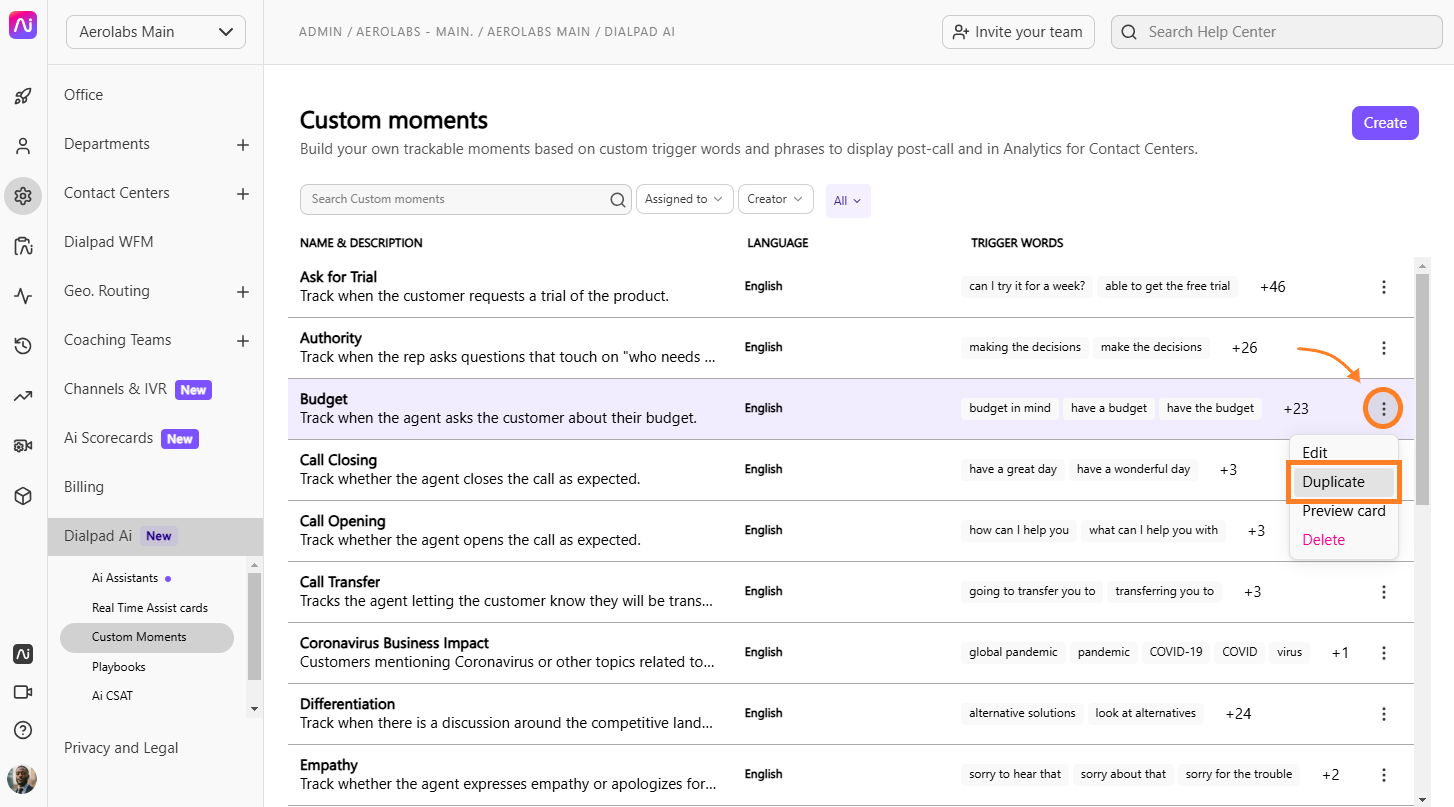
Task: Click the sidebar submenu scroll-down arrow
Action: (254, 709)
